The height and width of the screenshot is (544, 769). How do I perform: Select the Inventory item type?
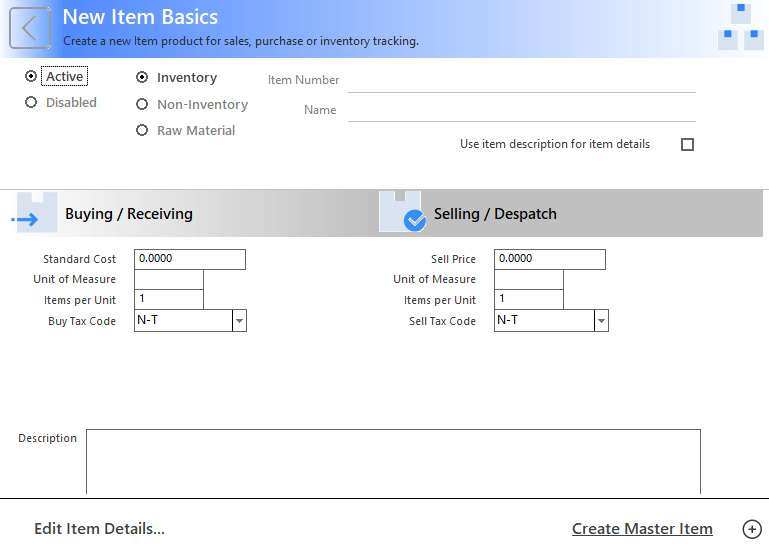point(142,77)
